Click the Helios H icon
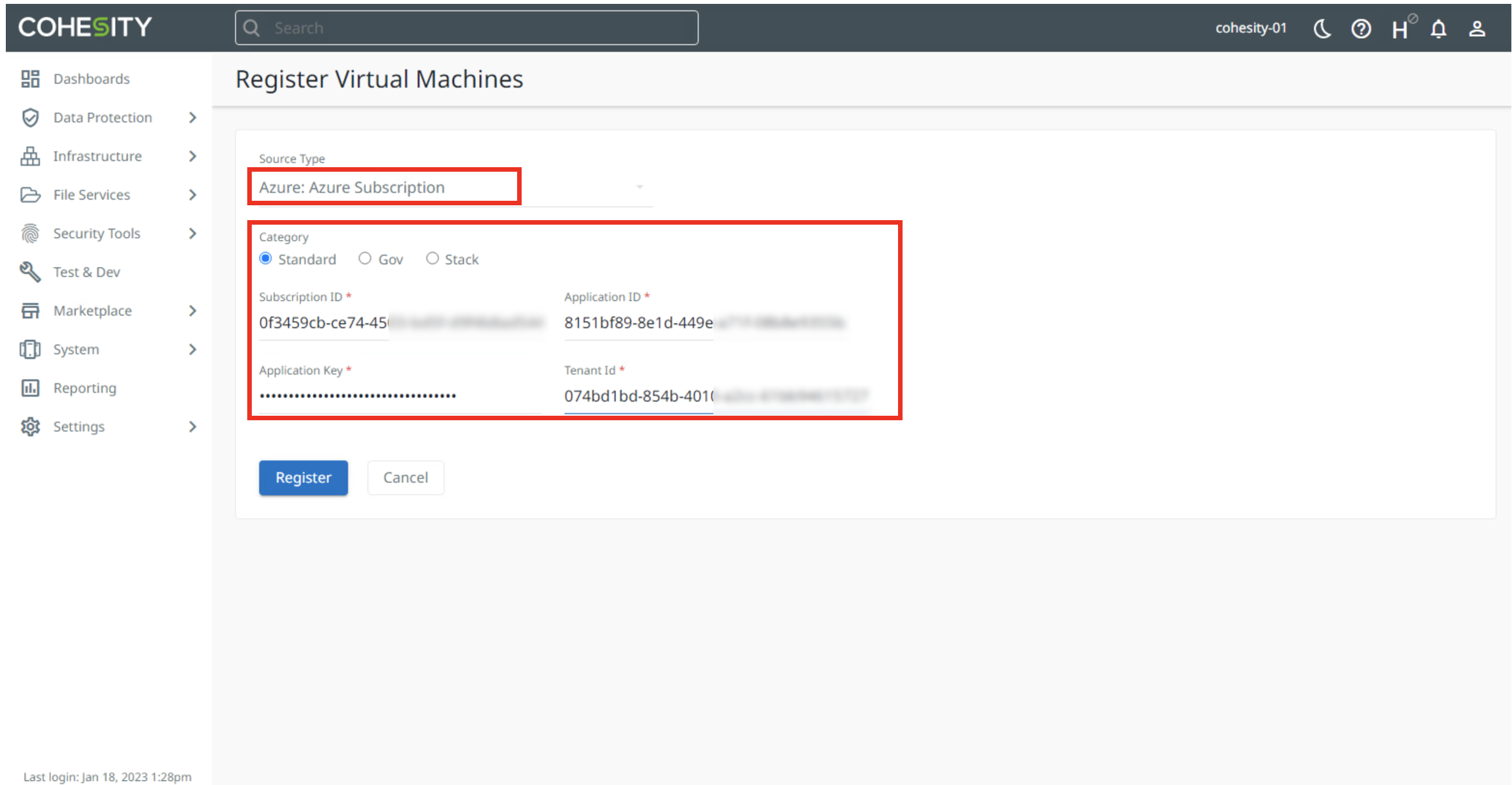1512x785 pixels. pos(1401,28)
